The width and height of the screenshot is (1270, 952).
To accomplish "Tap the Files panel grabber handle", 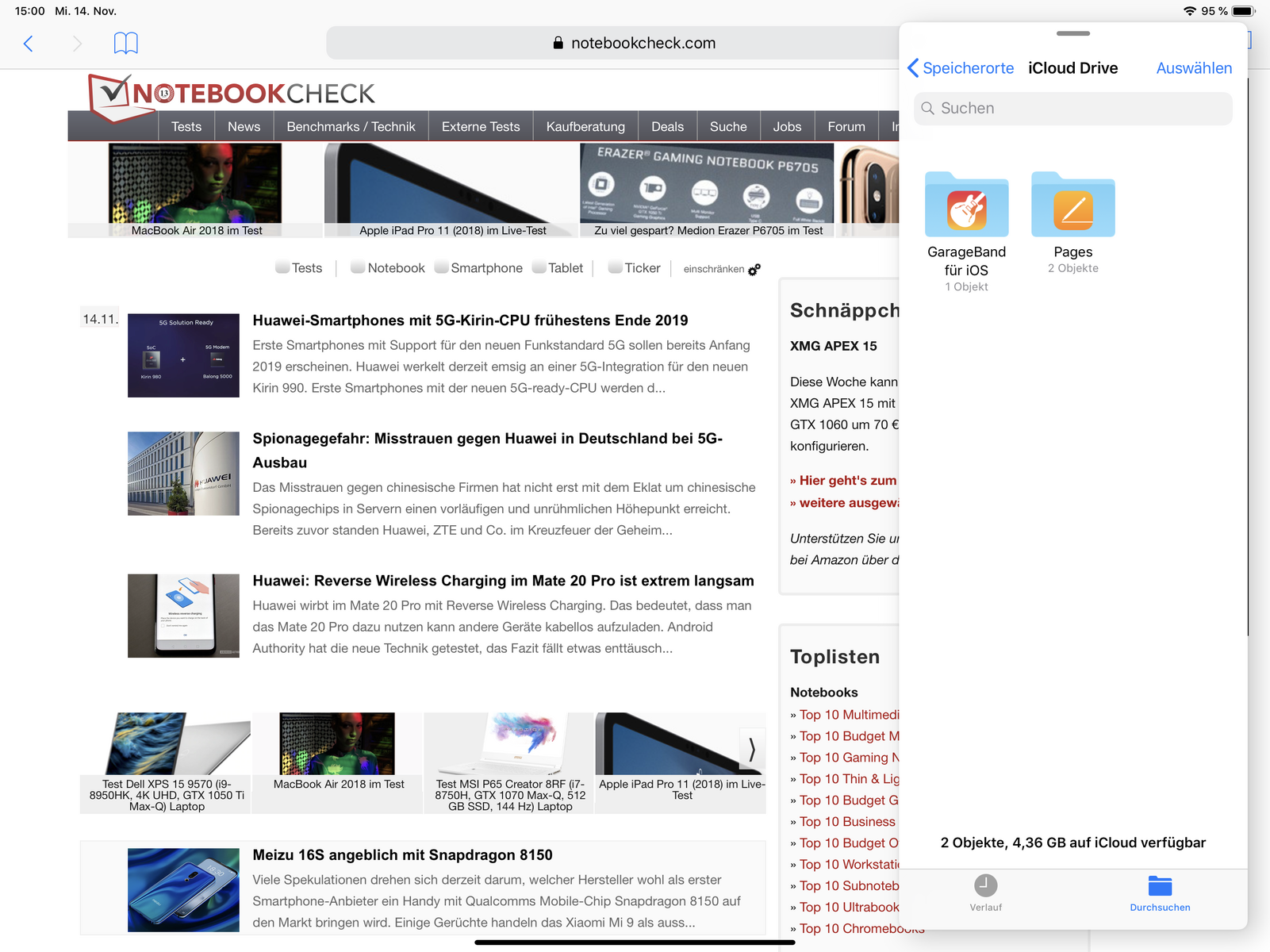I will [1072, 33].
